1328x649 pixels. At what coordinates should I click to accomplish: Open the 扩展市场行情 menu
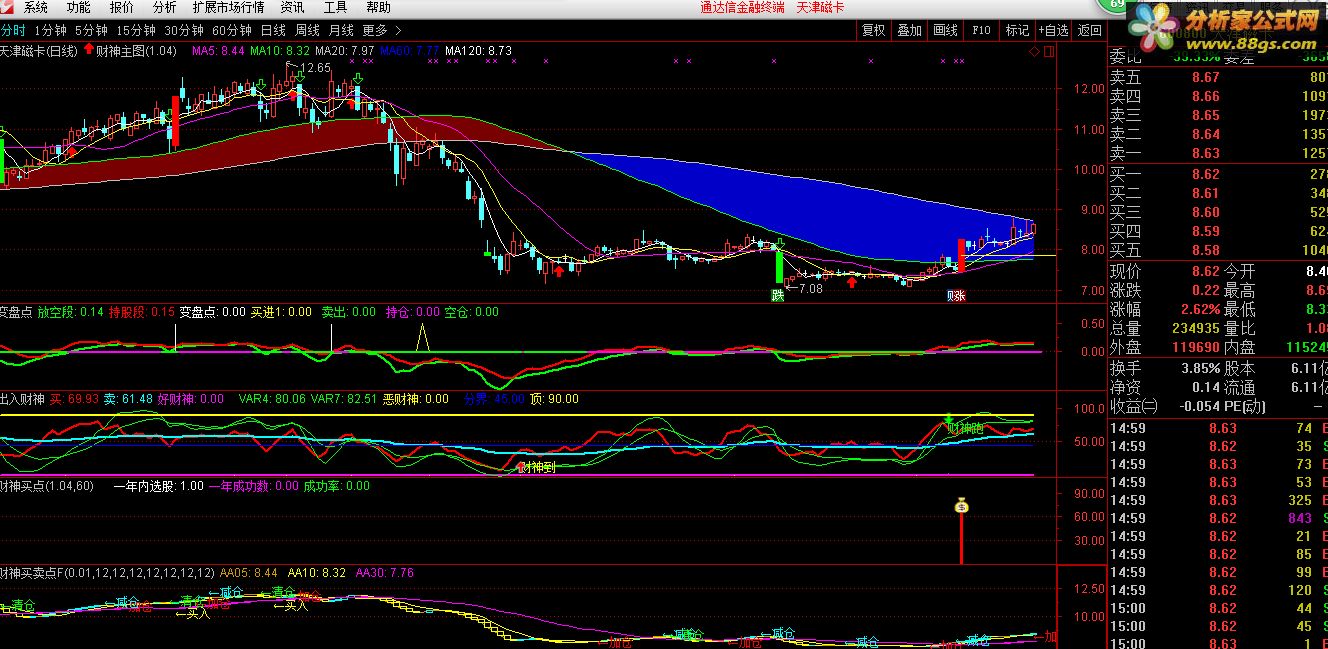229,7
